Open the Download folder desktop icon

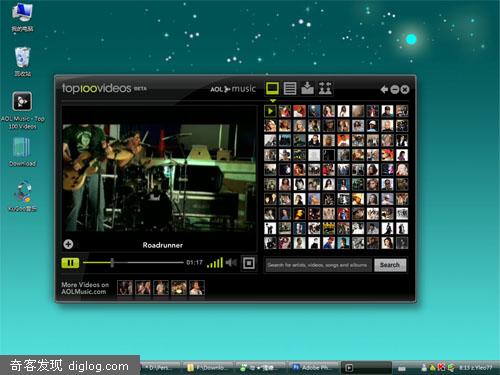22,152
